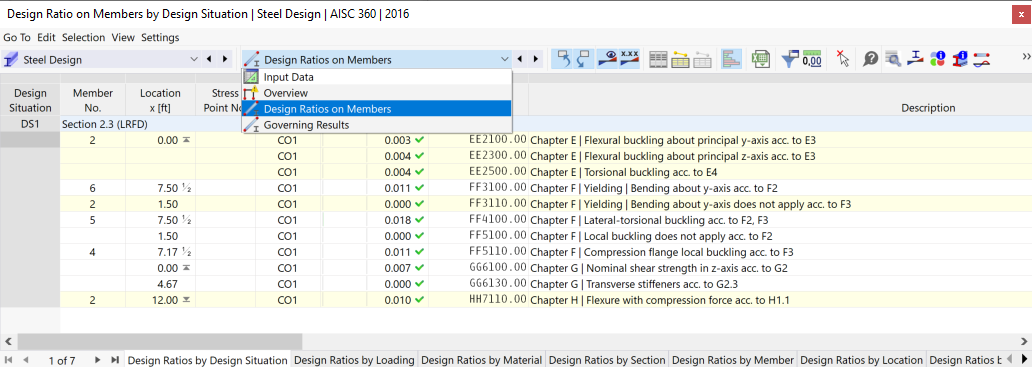Click the Description column header
The width and height of the screenshot is (1032, 367).
pos(928,108)
